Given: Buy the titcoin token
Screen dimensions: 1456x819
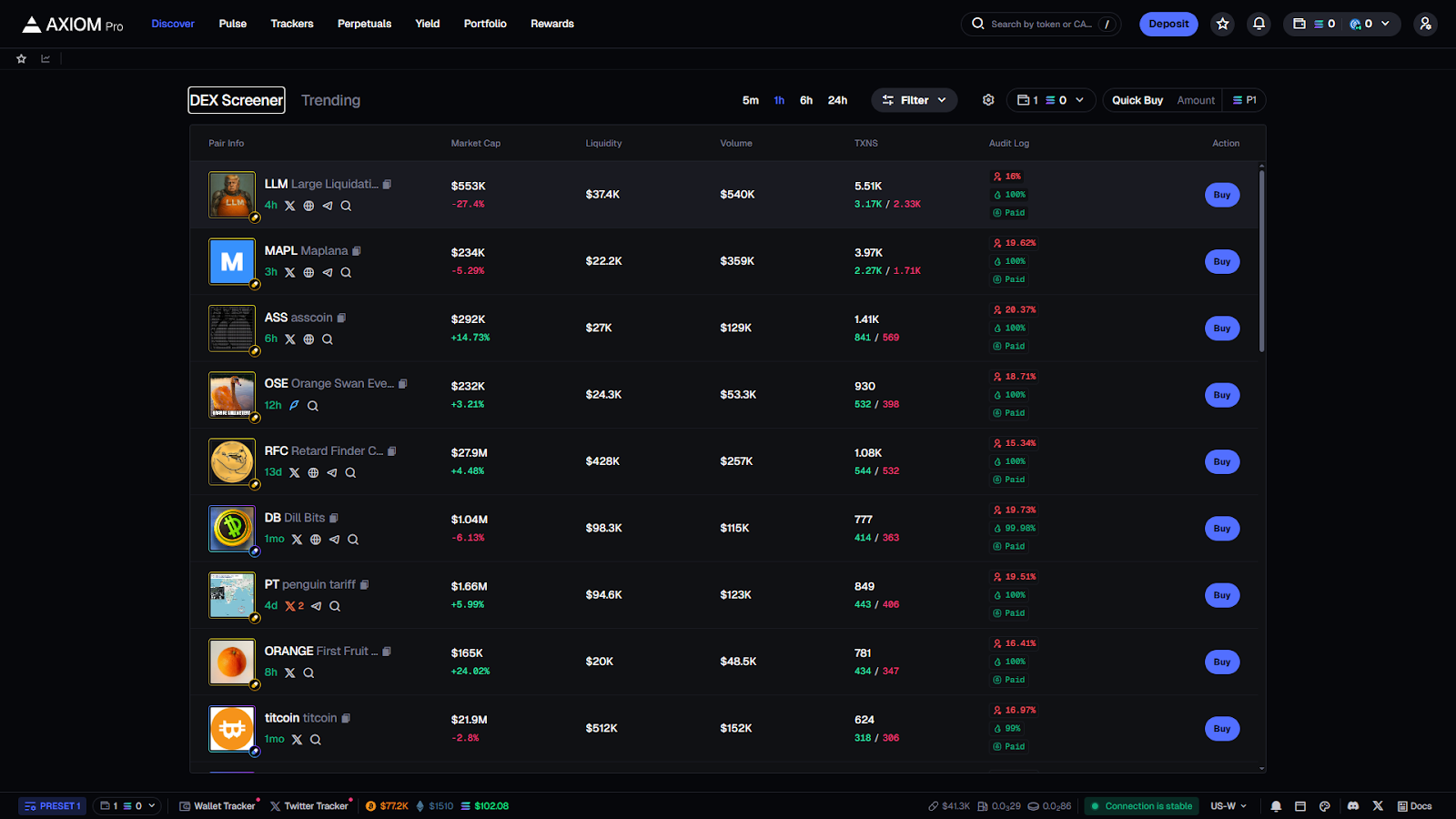Looking at the screenshot, I should point(1222,728).
